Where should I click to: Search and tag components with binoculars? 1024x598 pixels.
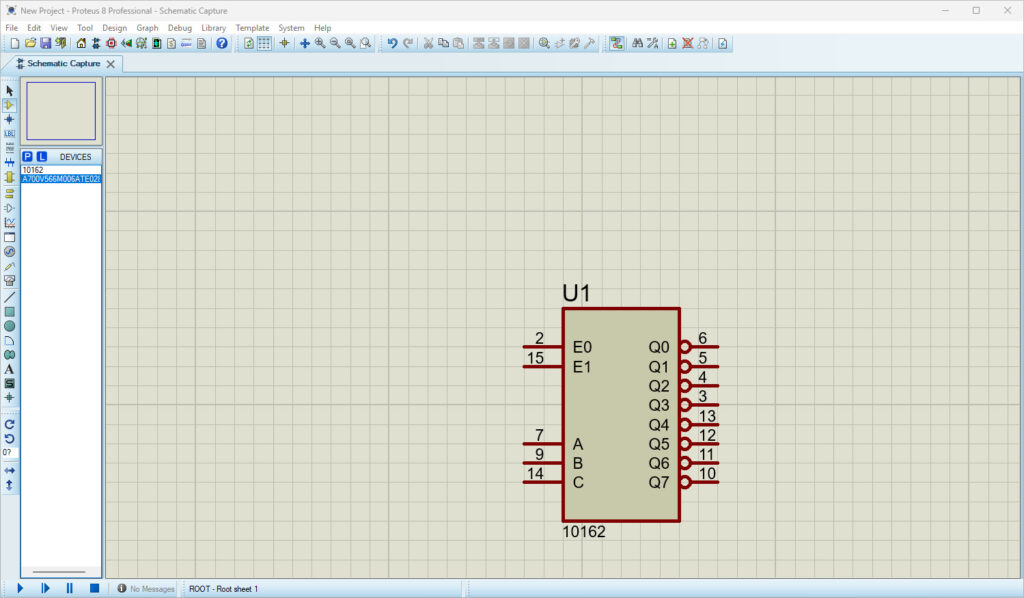point(638,44)
